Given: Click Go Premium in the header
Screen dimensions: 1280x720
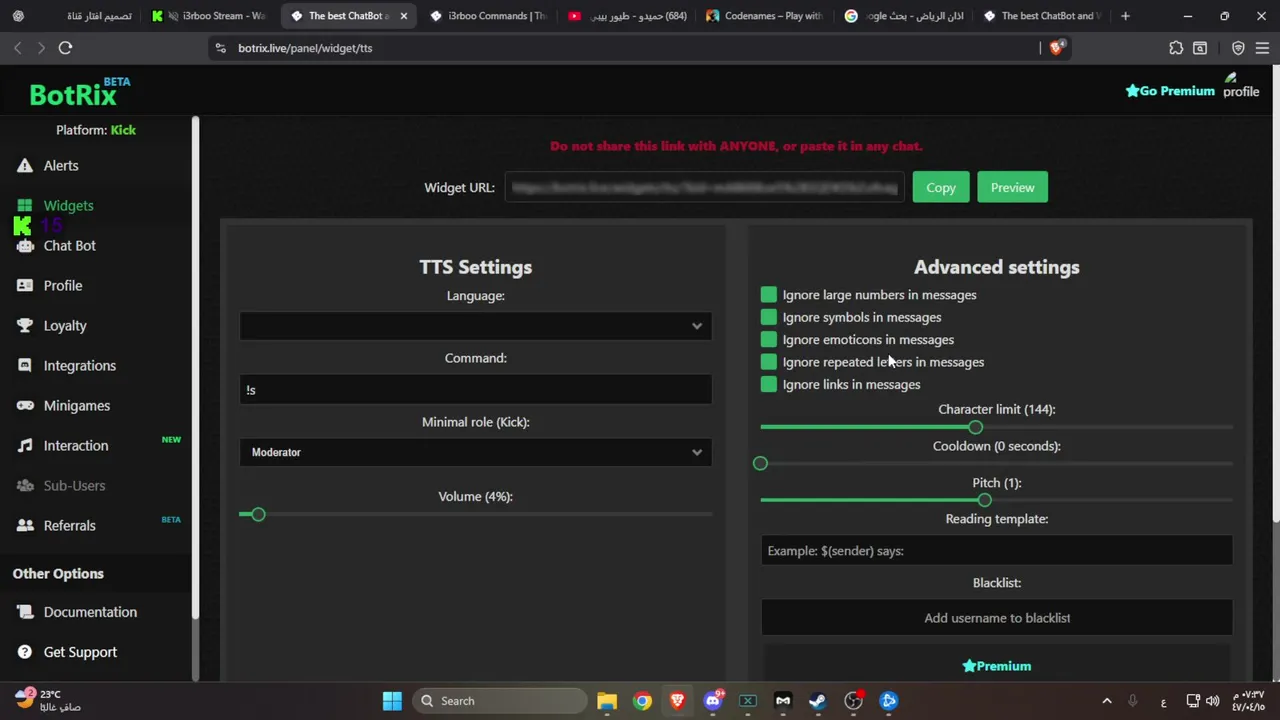Looking at the screenshot, I should [x=1170, y=91].
